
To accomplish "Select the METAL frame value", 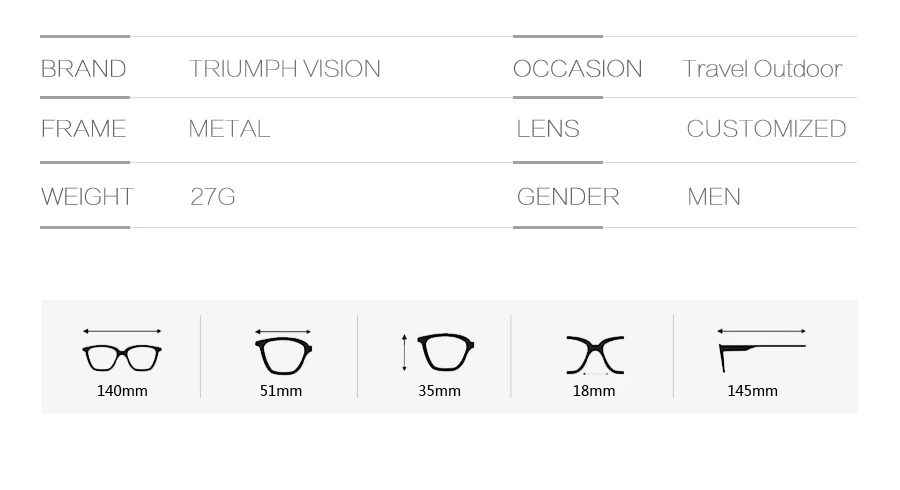I will point(230,129).
